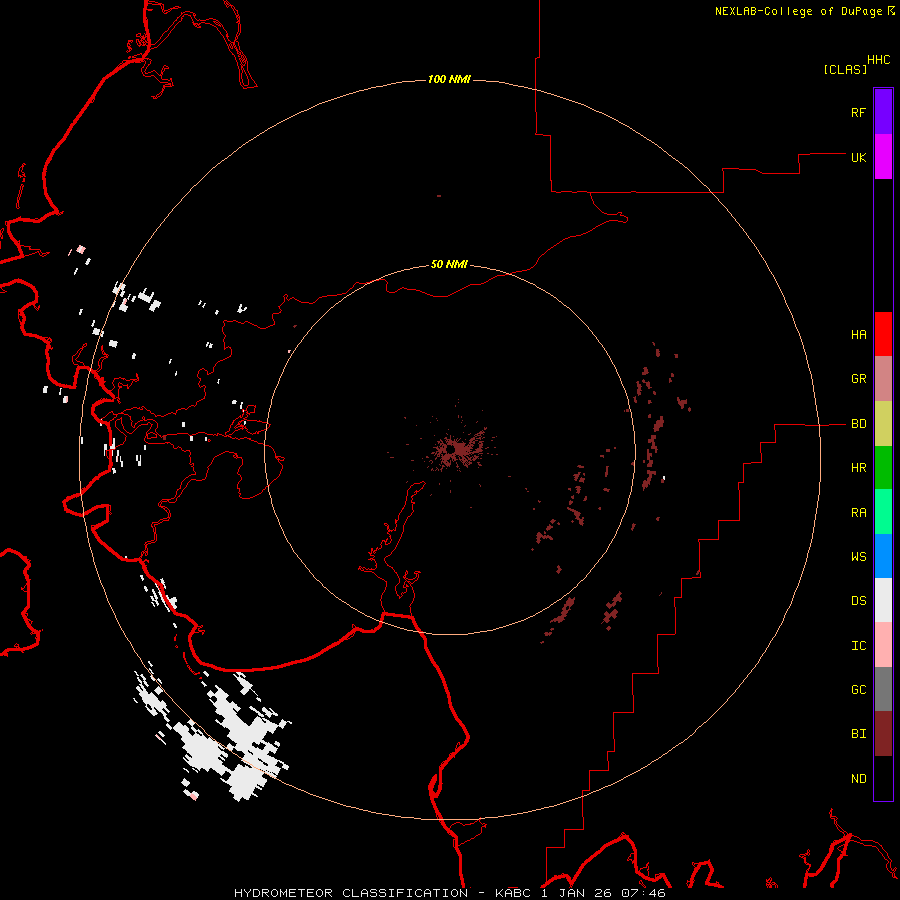
Task: Click the IC legend label
Action: coord(858,645)
